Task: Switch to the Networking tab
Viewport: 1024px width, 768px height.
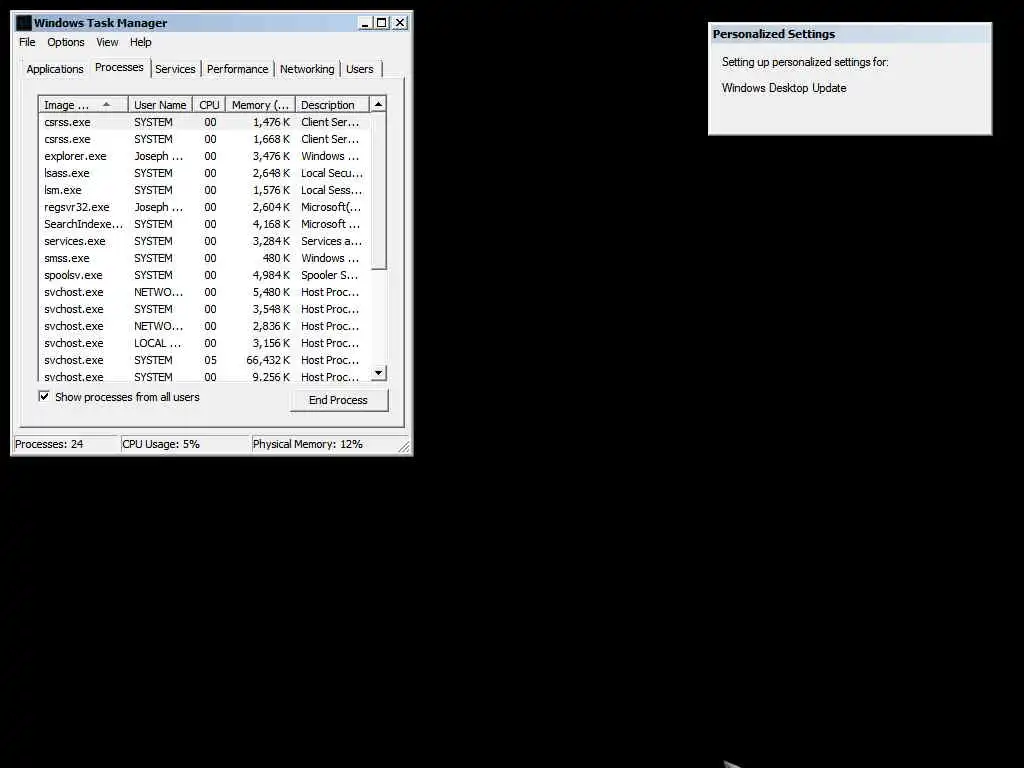Action: point(307,69)
